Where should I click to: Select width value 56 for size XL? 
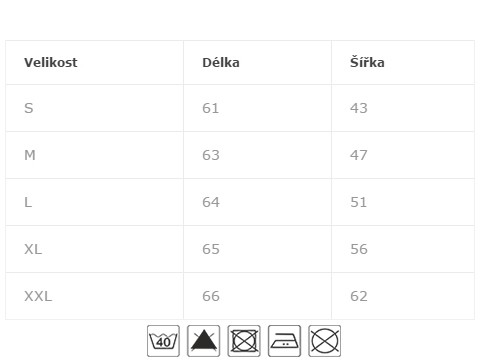359,249
